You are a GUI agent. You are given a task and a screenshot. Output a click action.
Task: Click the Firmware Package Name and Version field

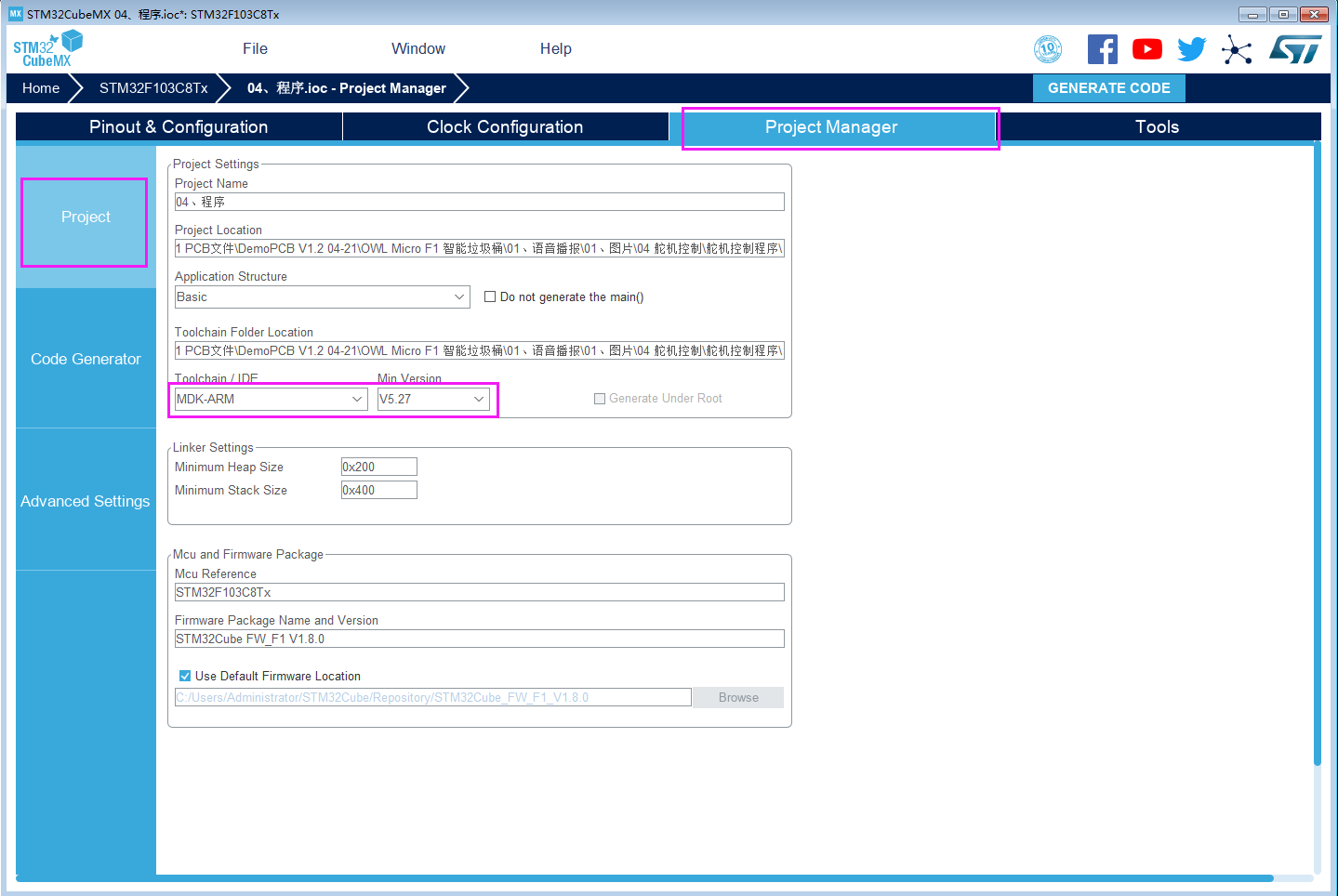480,639
